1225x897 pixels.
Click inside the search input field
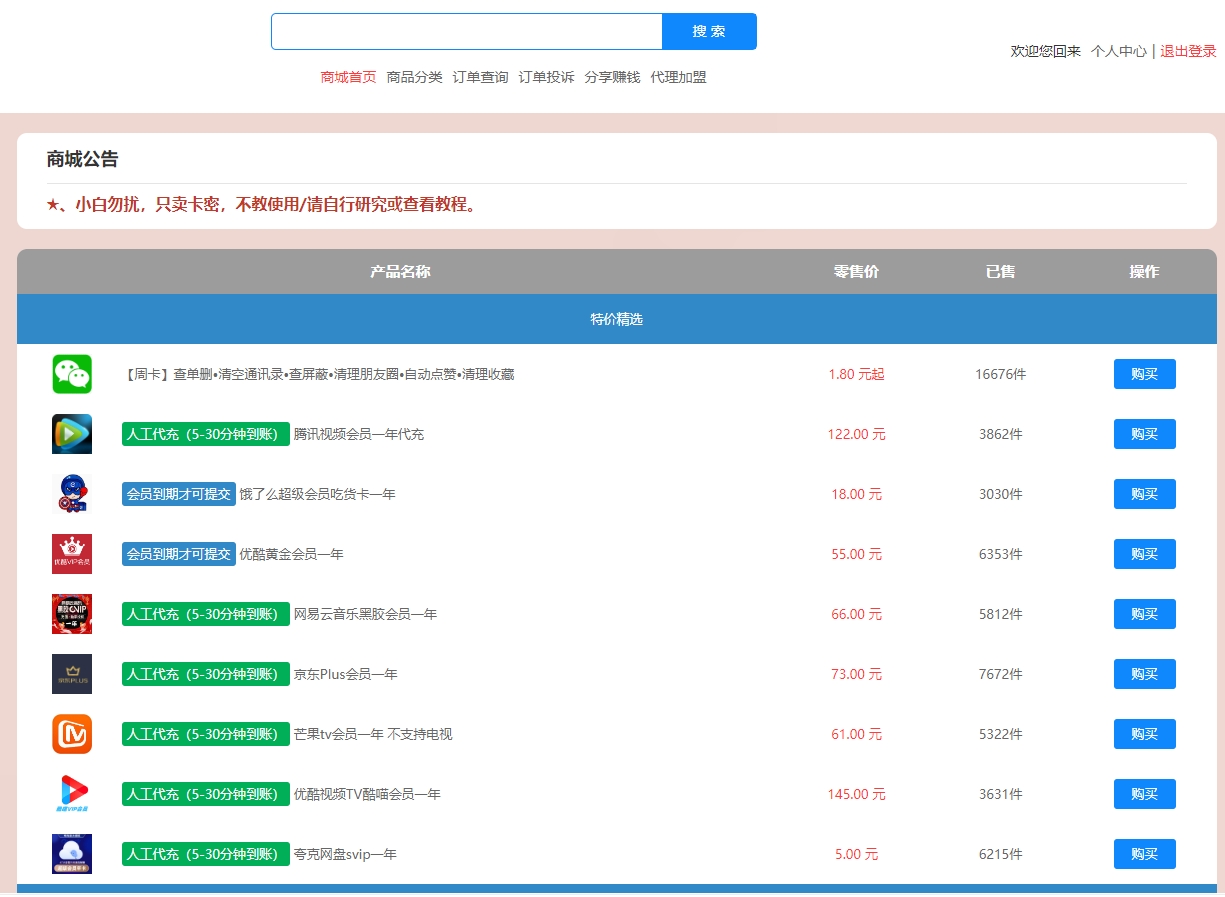(x=465, y=31)
